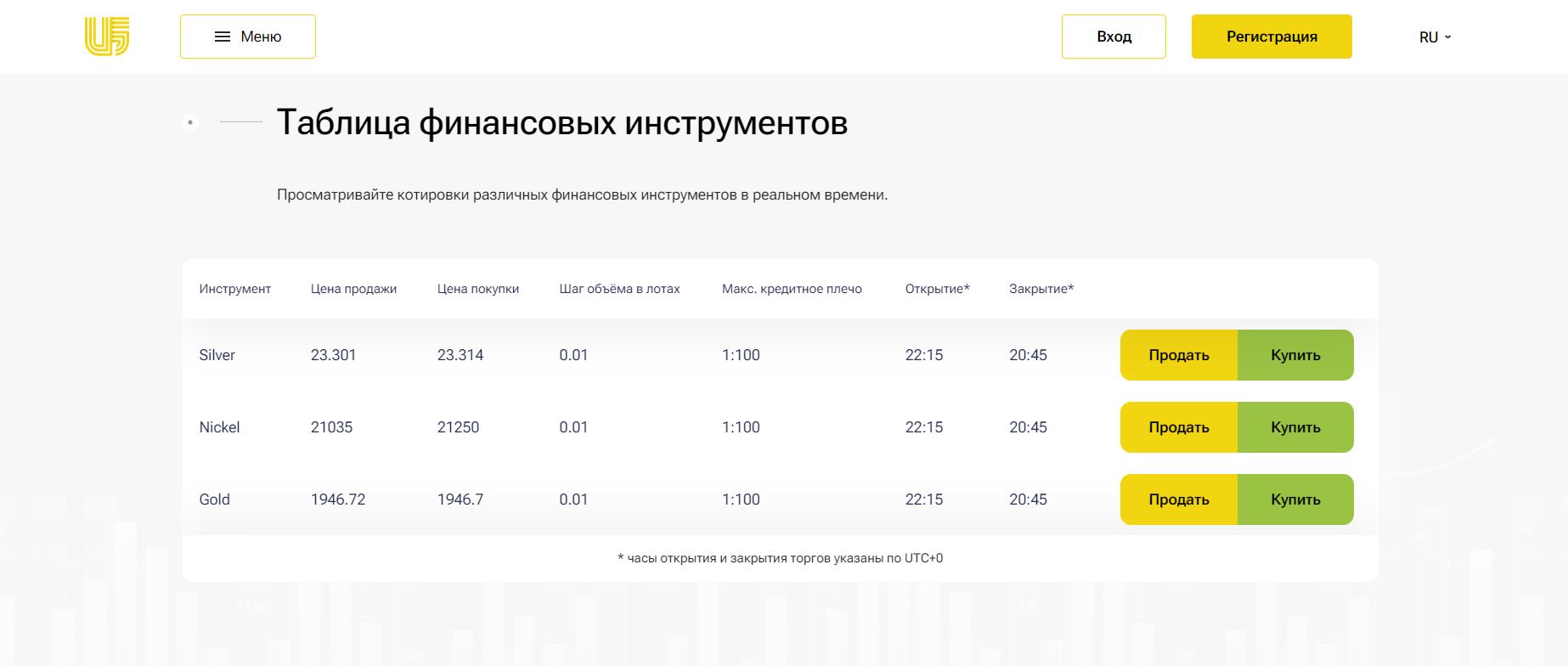Click the Макс. кредитное плечо header
Image resolution: width=1568 pixels, height=666 pixels.
[x=792, y=289]
